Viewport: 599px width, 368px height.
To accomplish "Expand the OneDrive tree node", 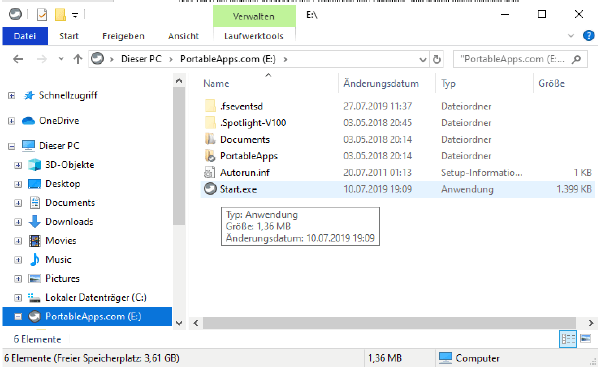I will pyautogui.click(x=11, y=121).
